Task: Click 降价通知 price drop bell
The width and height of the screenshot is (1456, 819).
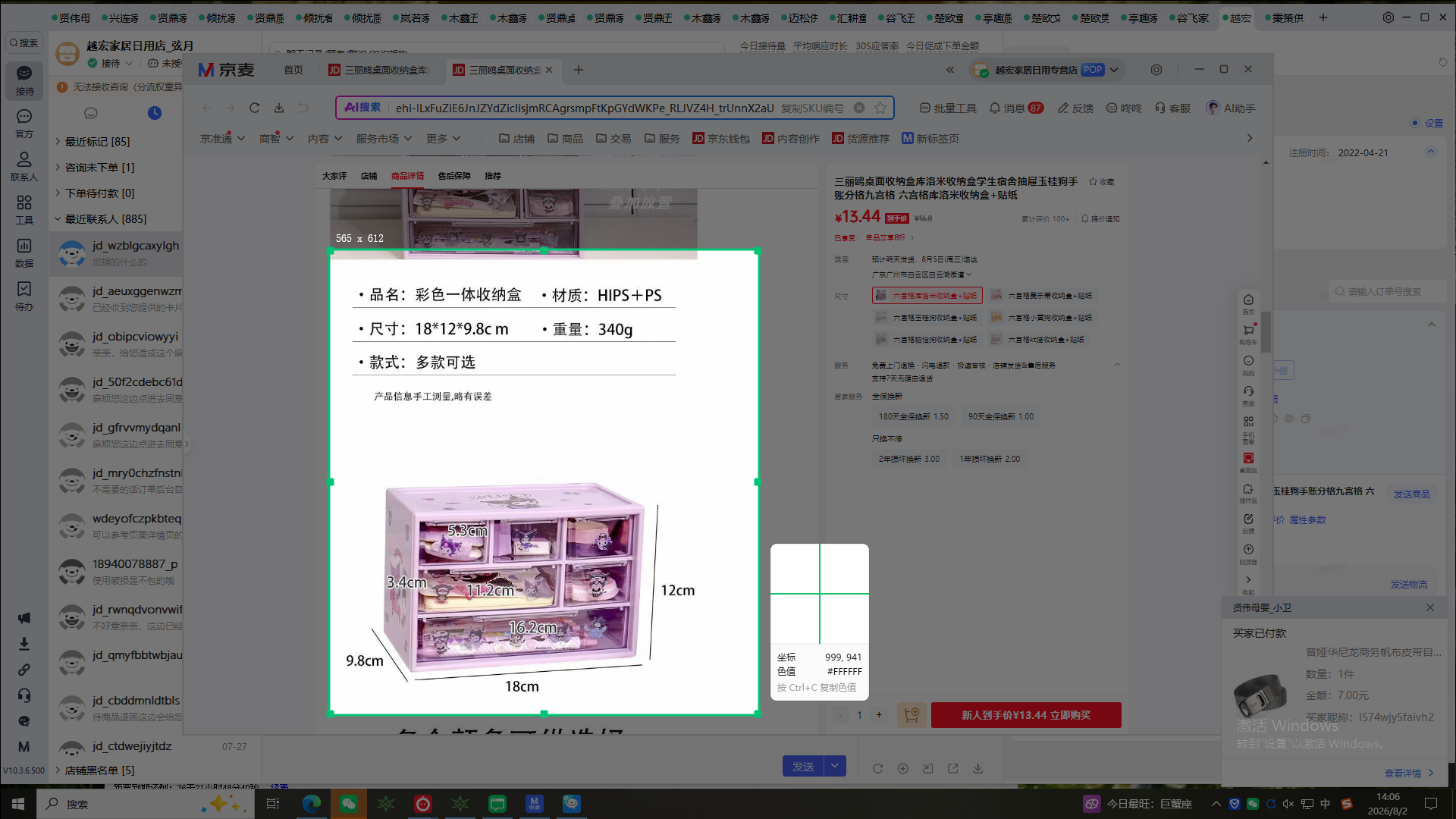Action: (1100, 219)
